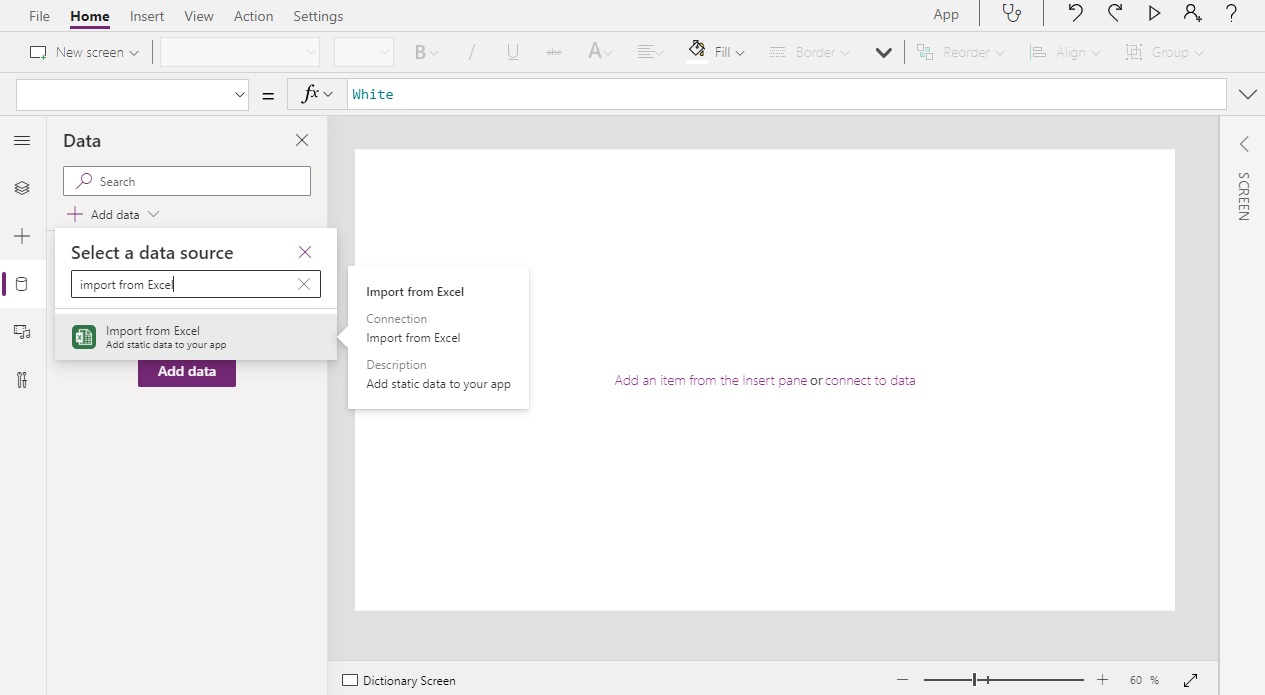Viewport: 1265px width, 695px height.
Task: Expand the New screen dropdown
Action: [x=132, y=51]
